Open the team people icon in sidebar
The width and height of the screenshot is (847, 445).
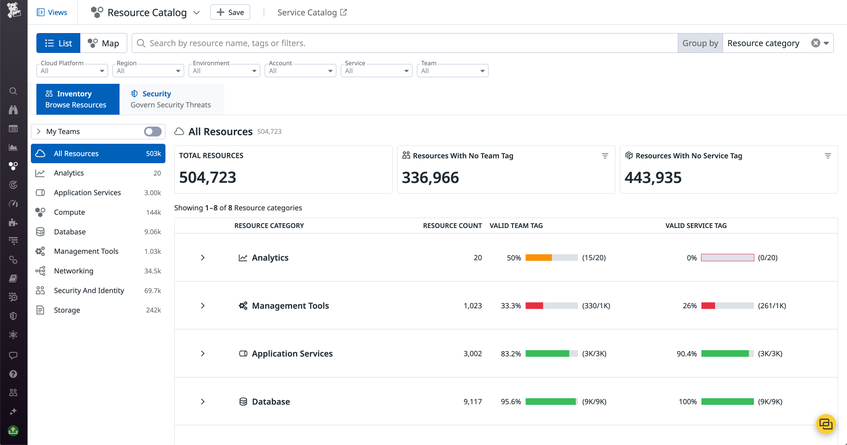pyautogui.click(x=13, y=393)
